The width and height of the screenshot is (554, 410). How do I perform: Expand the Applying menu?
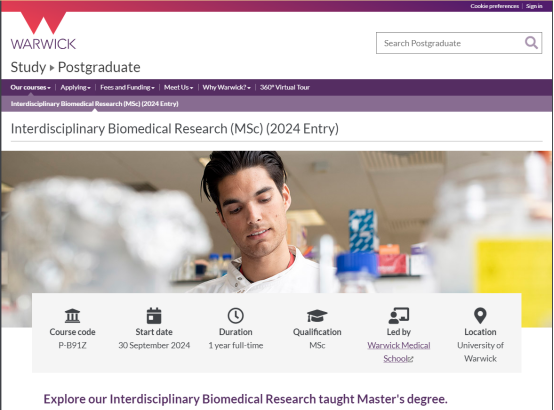click(76, 87)
